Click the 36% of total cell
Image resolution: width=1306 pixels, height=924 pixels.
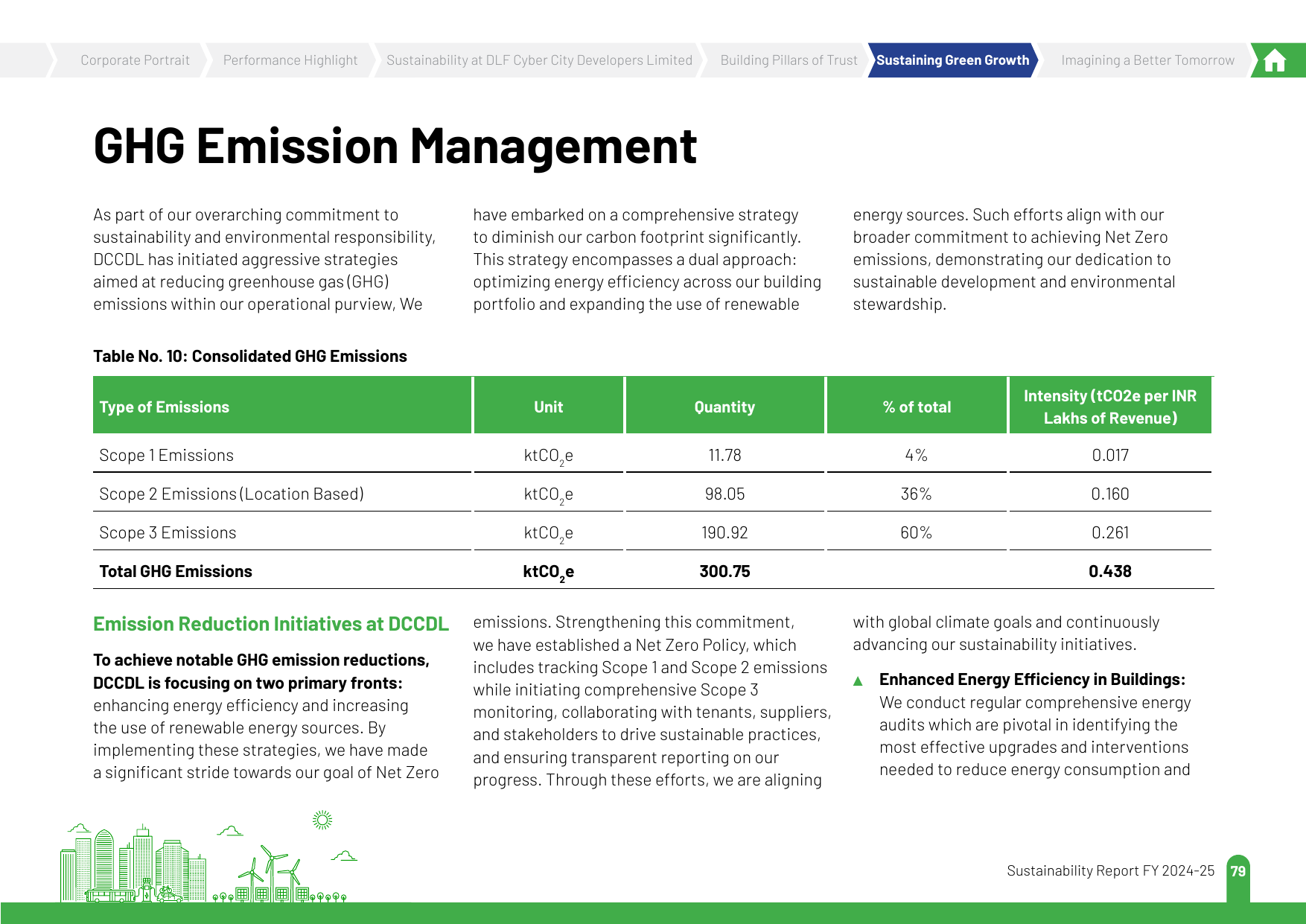click(917, 494)
